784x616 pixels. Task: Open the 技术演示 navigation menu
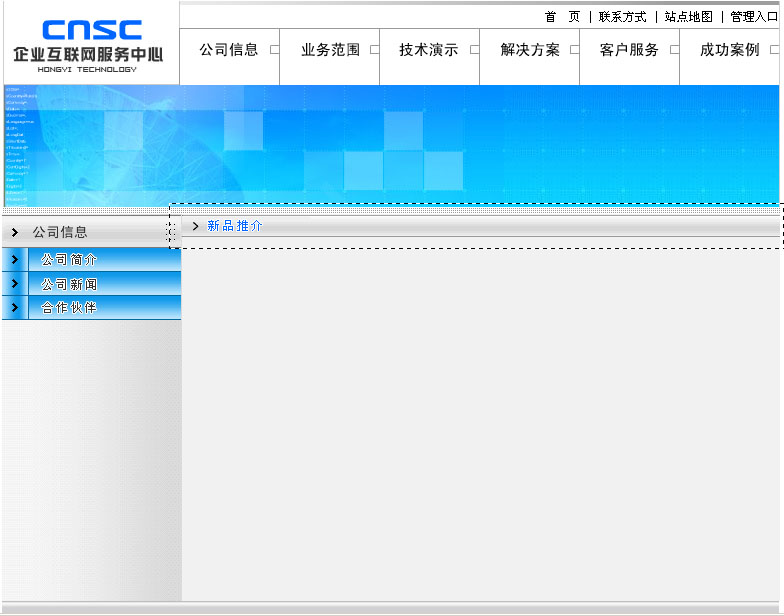[428, 50]
